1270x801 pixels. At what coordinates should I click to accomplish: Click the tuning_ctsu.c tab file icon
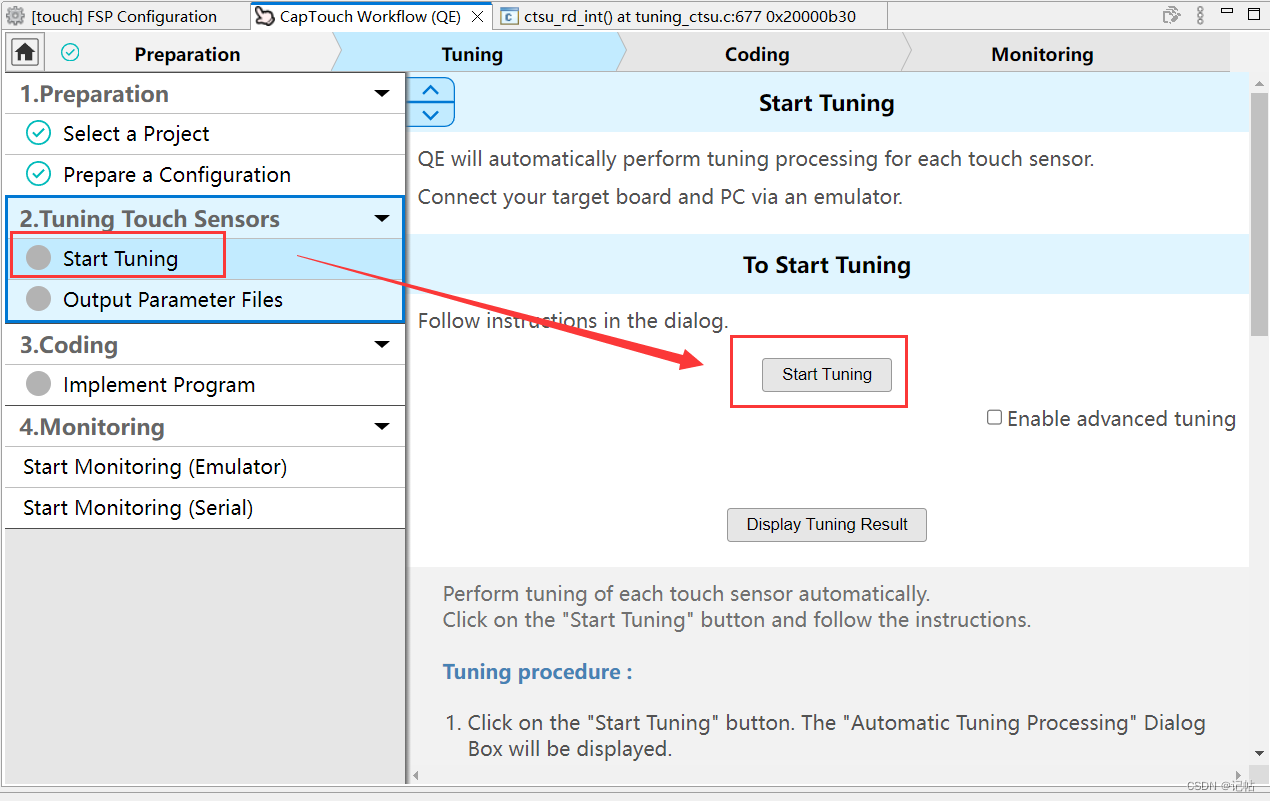click(509, 16)
